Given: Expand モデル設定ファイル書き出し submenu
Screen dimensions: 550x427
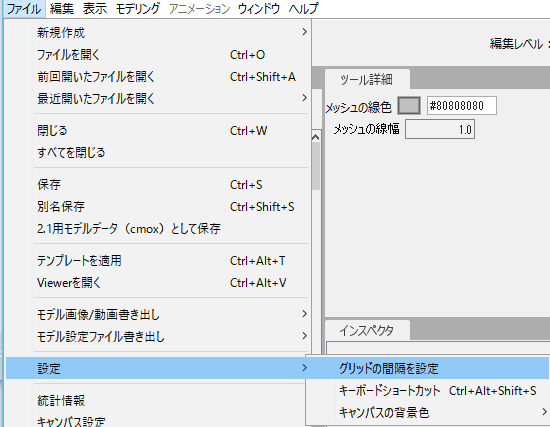Looking at the screenshot, I should click(157, 336).
